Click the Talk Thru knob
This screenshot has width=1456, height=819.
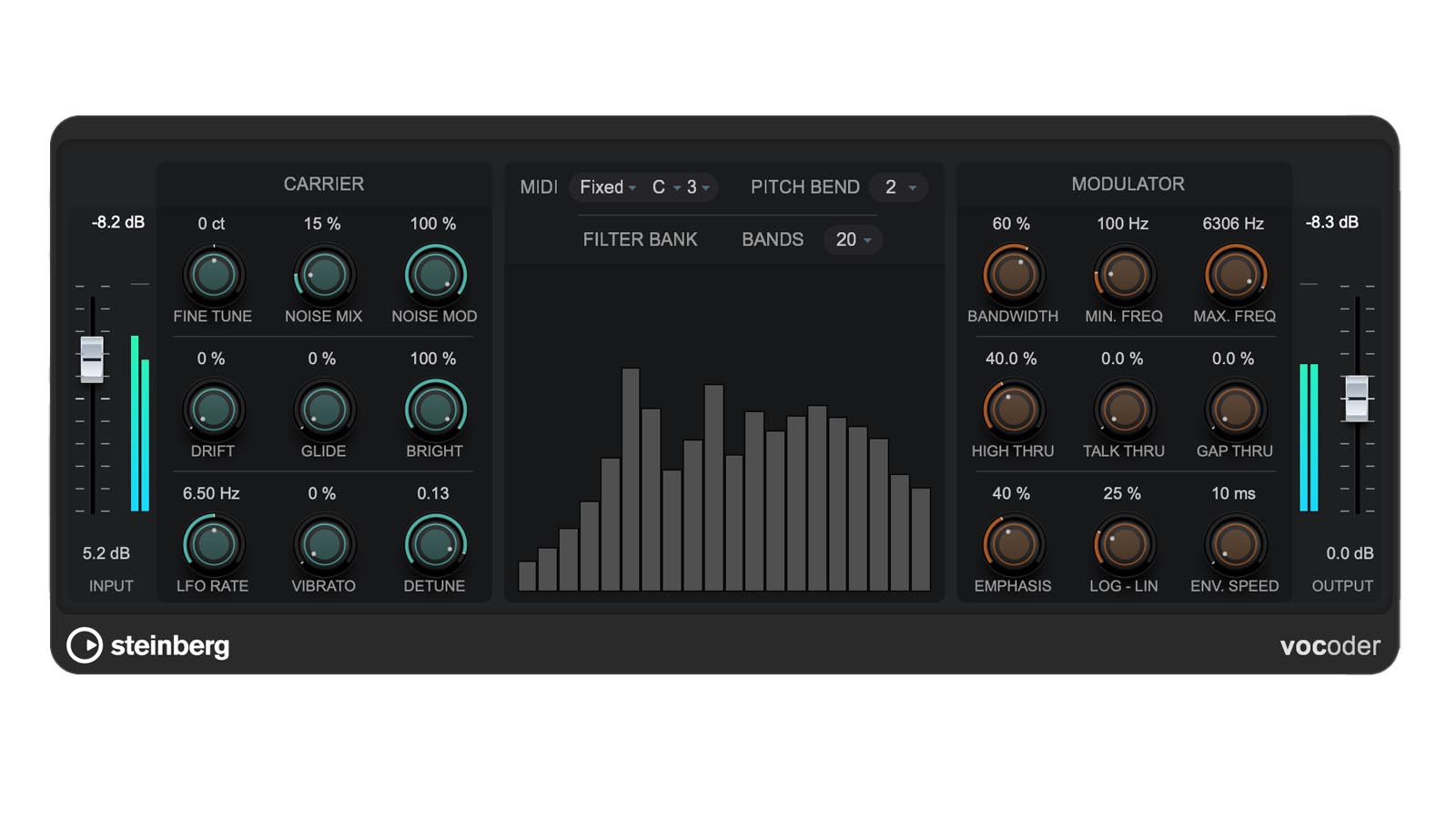tap(1123, 409)
